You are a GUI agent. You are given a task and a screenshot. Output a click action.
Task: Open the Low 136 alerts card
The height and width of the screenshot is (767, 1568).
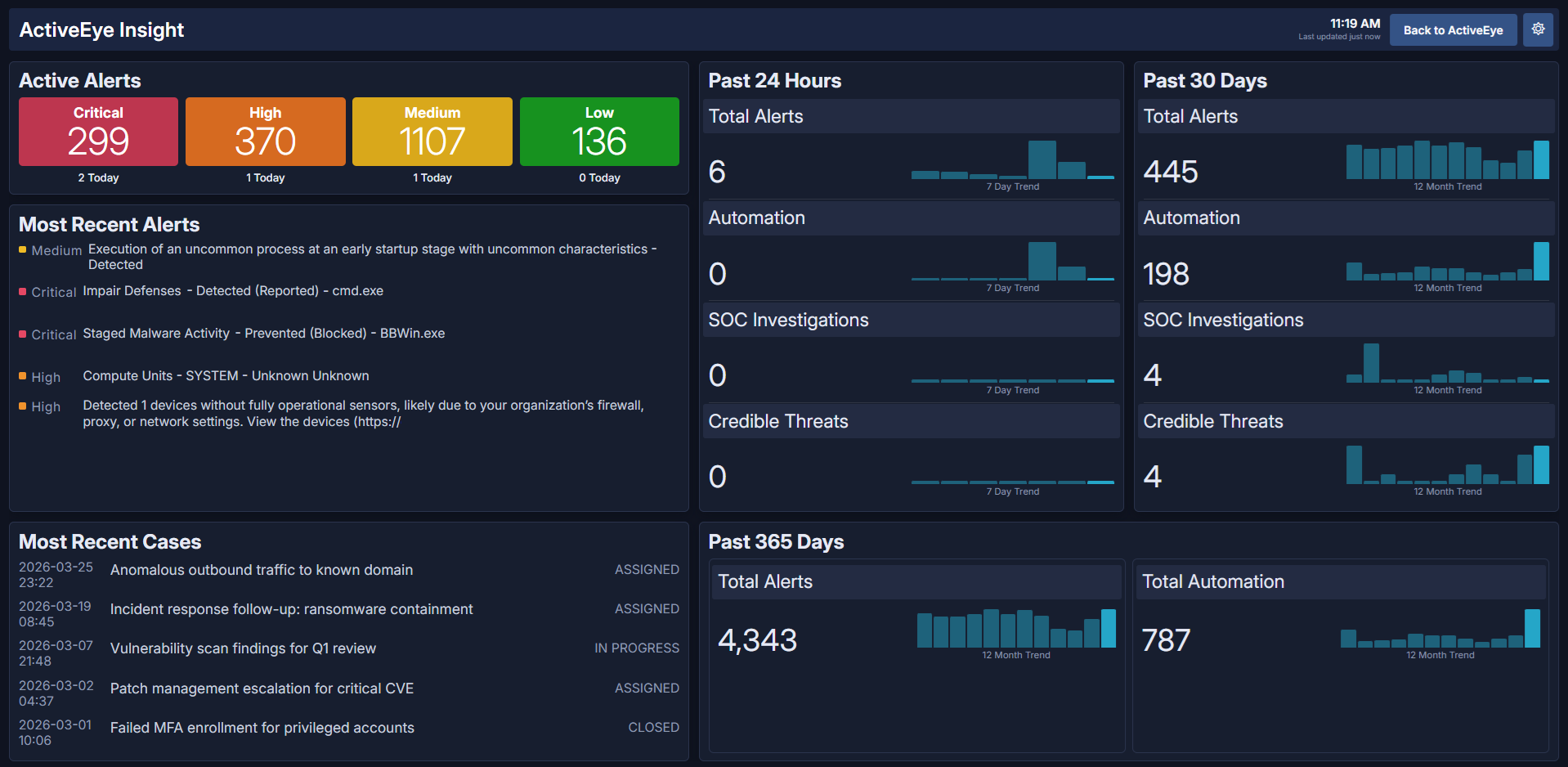point(599,132)
